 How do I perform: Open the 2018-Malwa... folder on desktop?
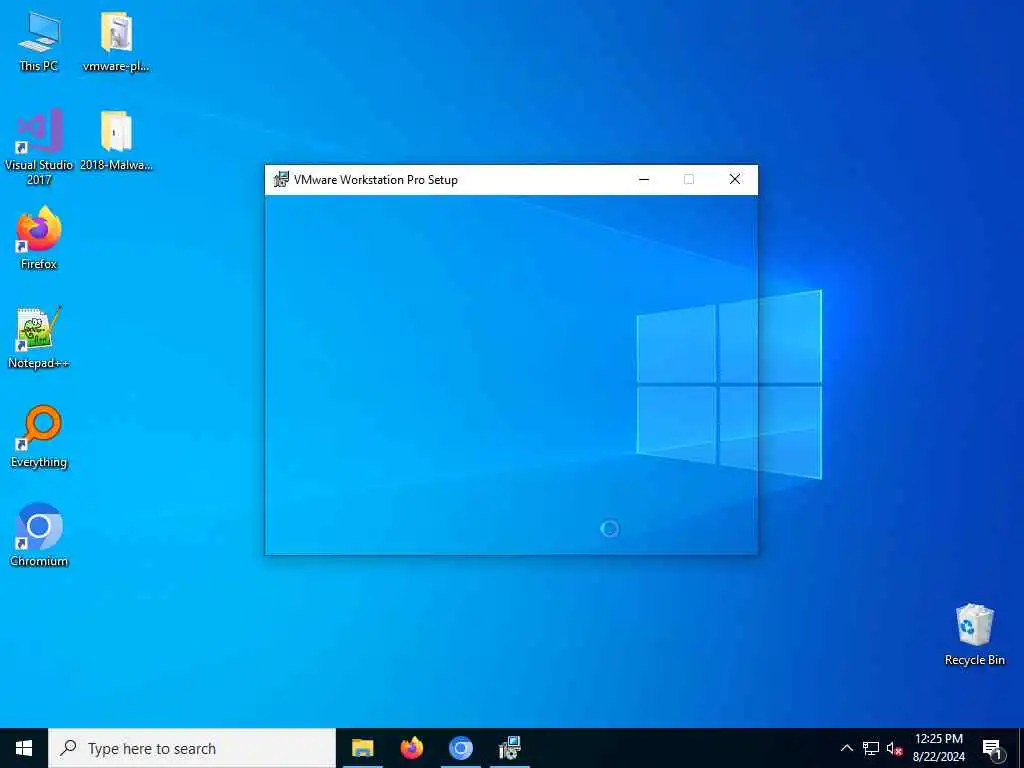click(116, 140)
